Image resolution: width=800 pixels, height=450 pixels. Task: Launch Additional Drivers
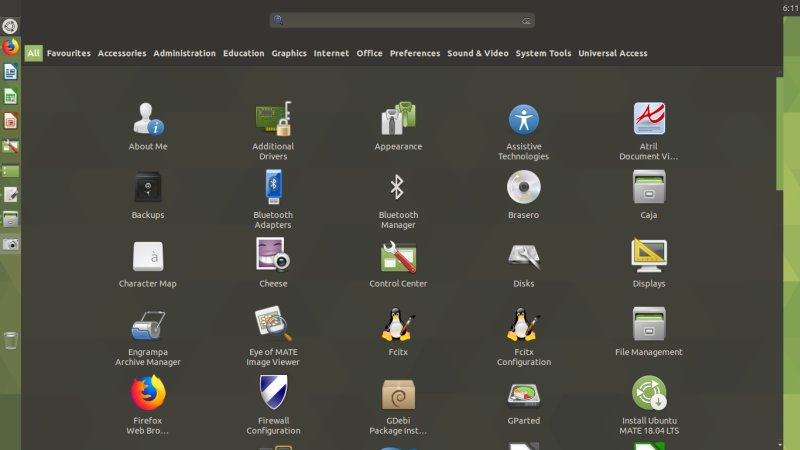(273, 131)
